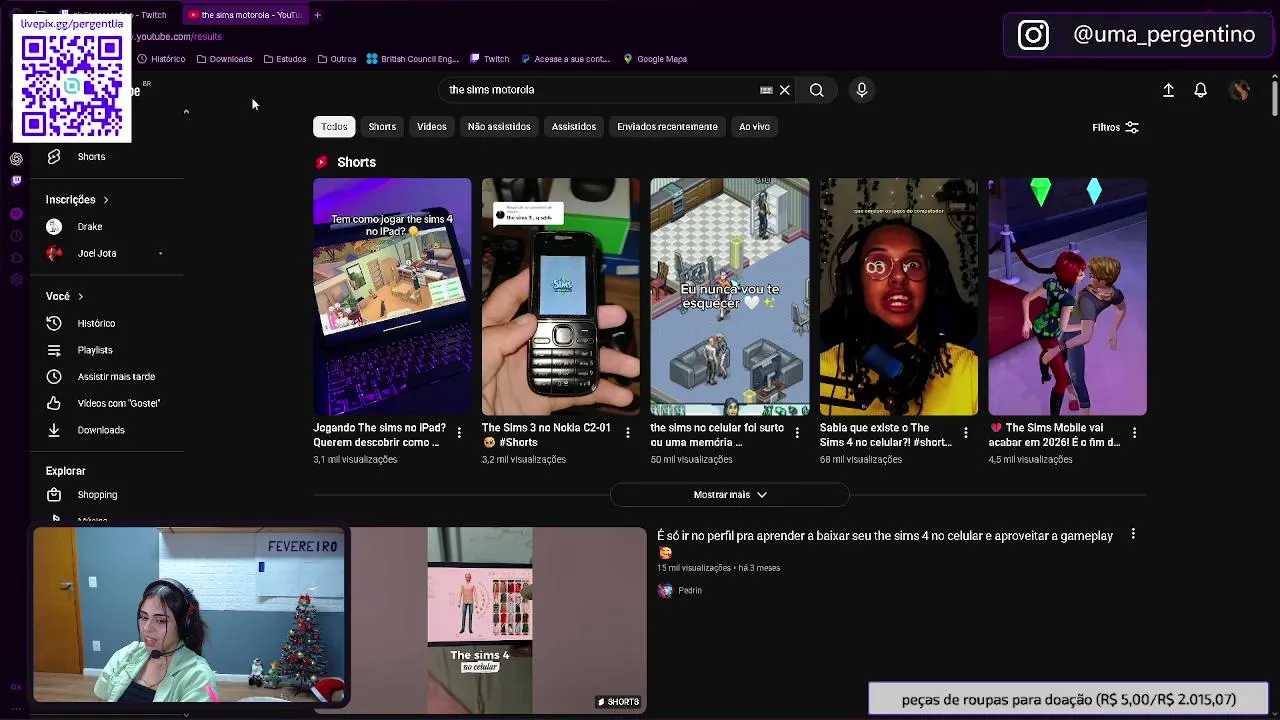
Task: Switch to the sims motorola YouTube tab
Action: pos(245,15)
